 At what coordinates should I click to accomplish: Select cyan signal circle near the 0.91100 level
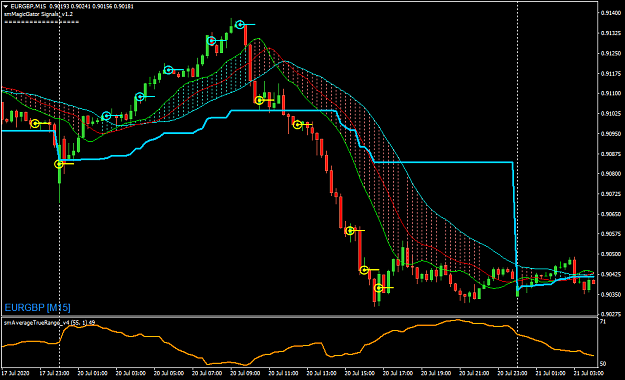tap(140, 96)
